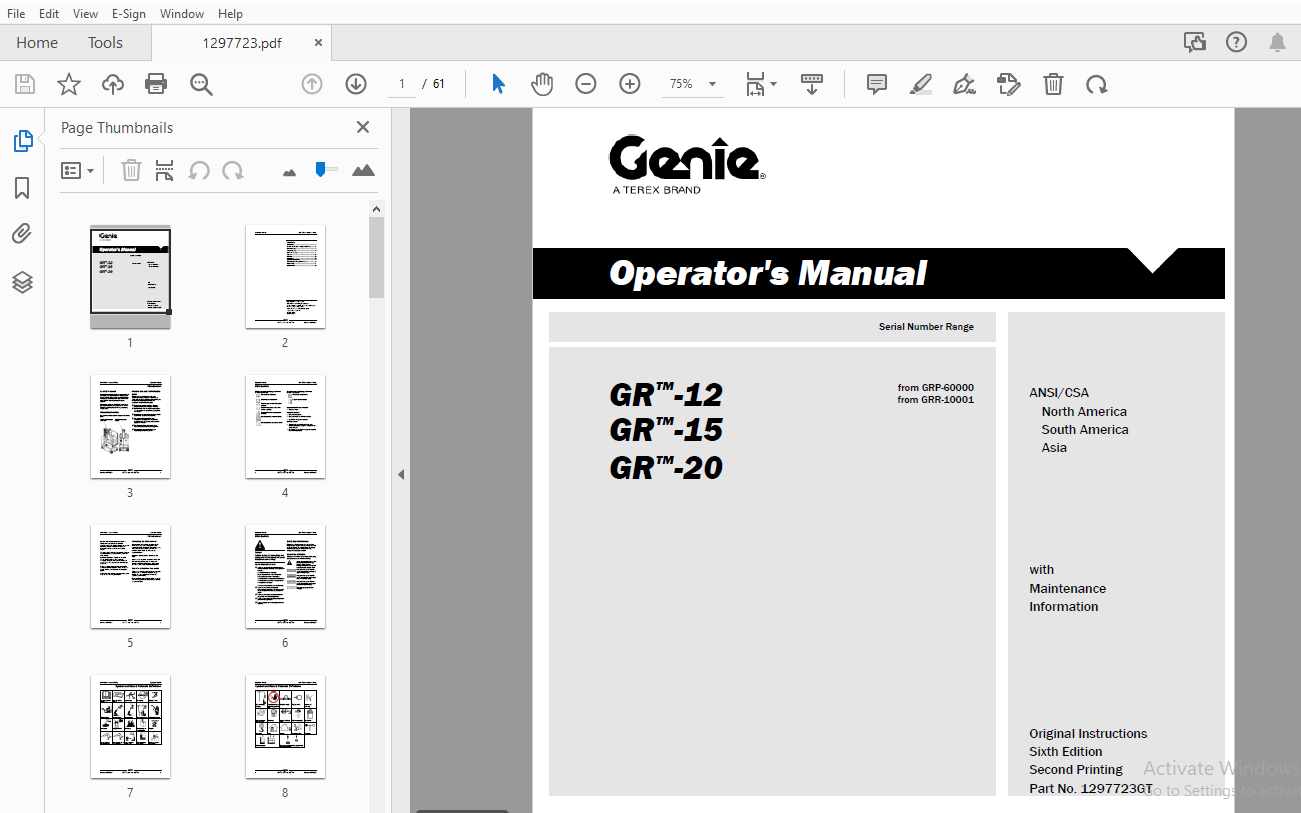Open the Edit menu
The image size is (1301, 813).
click(49, 14)
